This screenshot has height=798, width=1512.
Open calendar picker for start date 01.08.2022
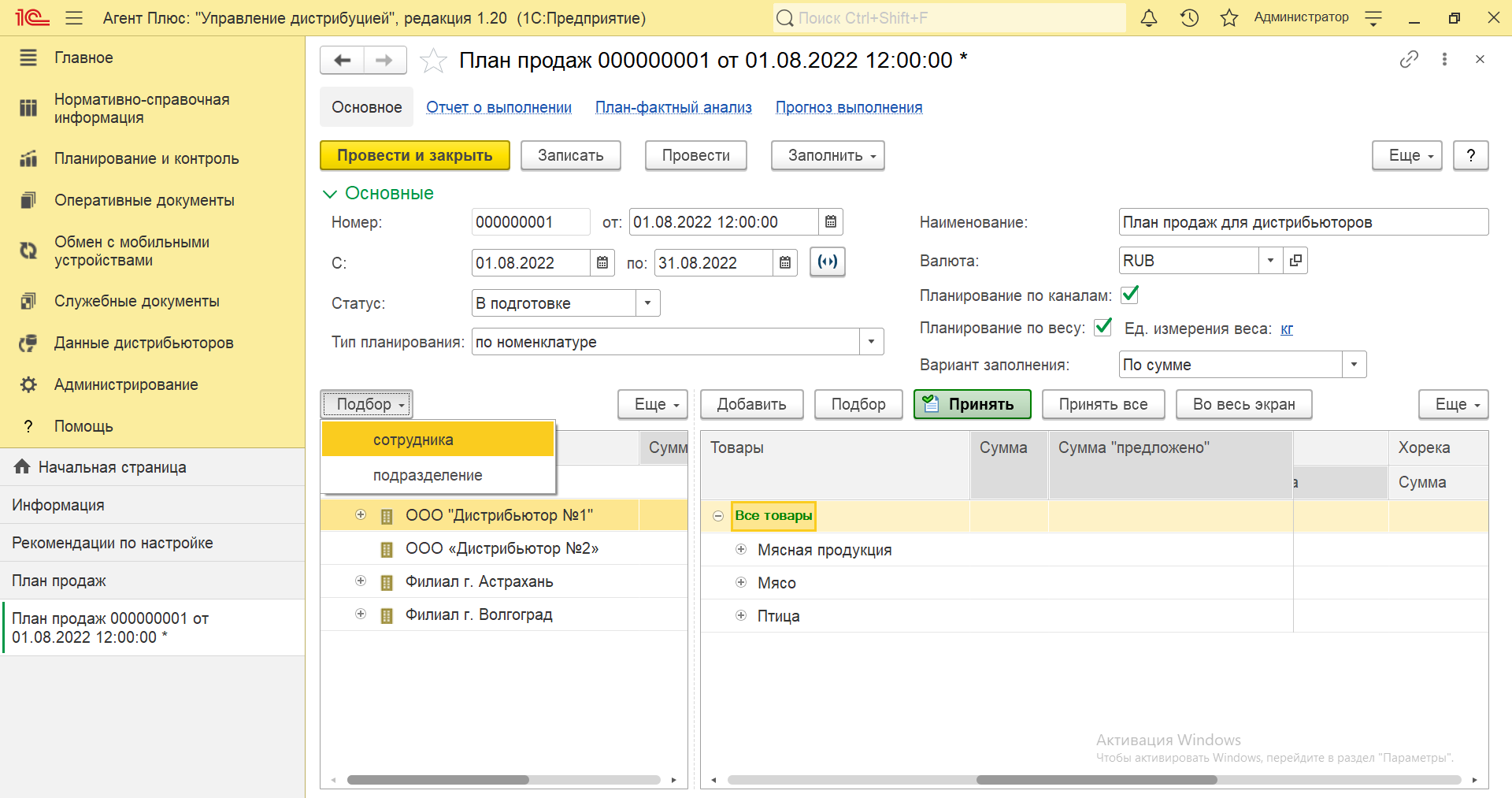pos(602,263)
